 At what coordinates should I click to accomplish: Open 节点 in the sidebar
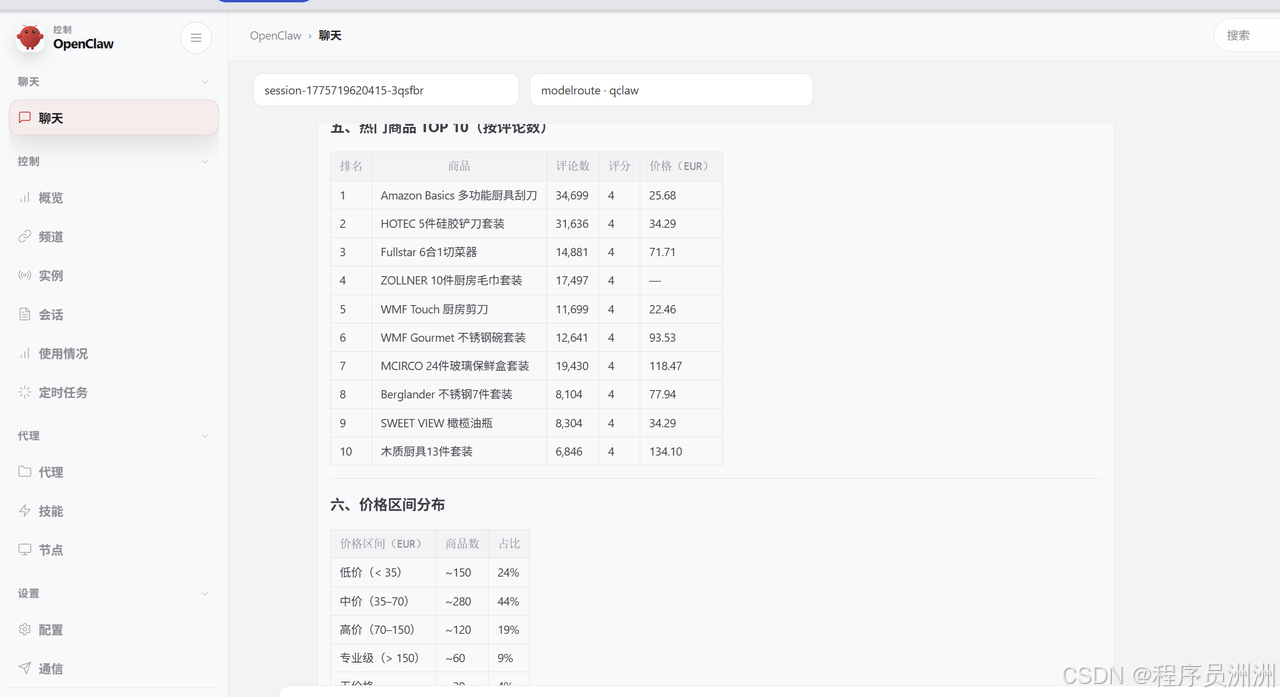tap(114, 550)
